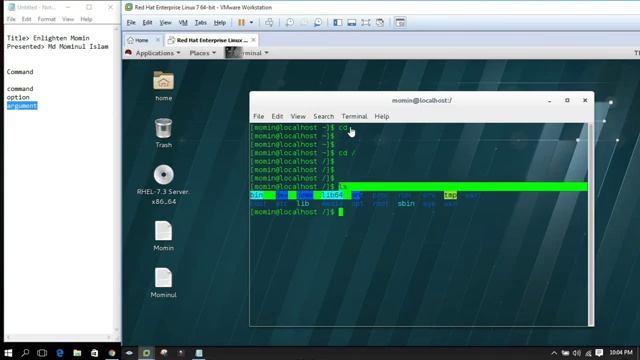Click the highlighted 'argument' word in Notepad
Screen dimensions: 640x360
(22, 106)
